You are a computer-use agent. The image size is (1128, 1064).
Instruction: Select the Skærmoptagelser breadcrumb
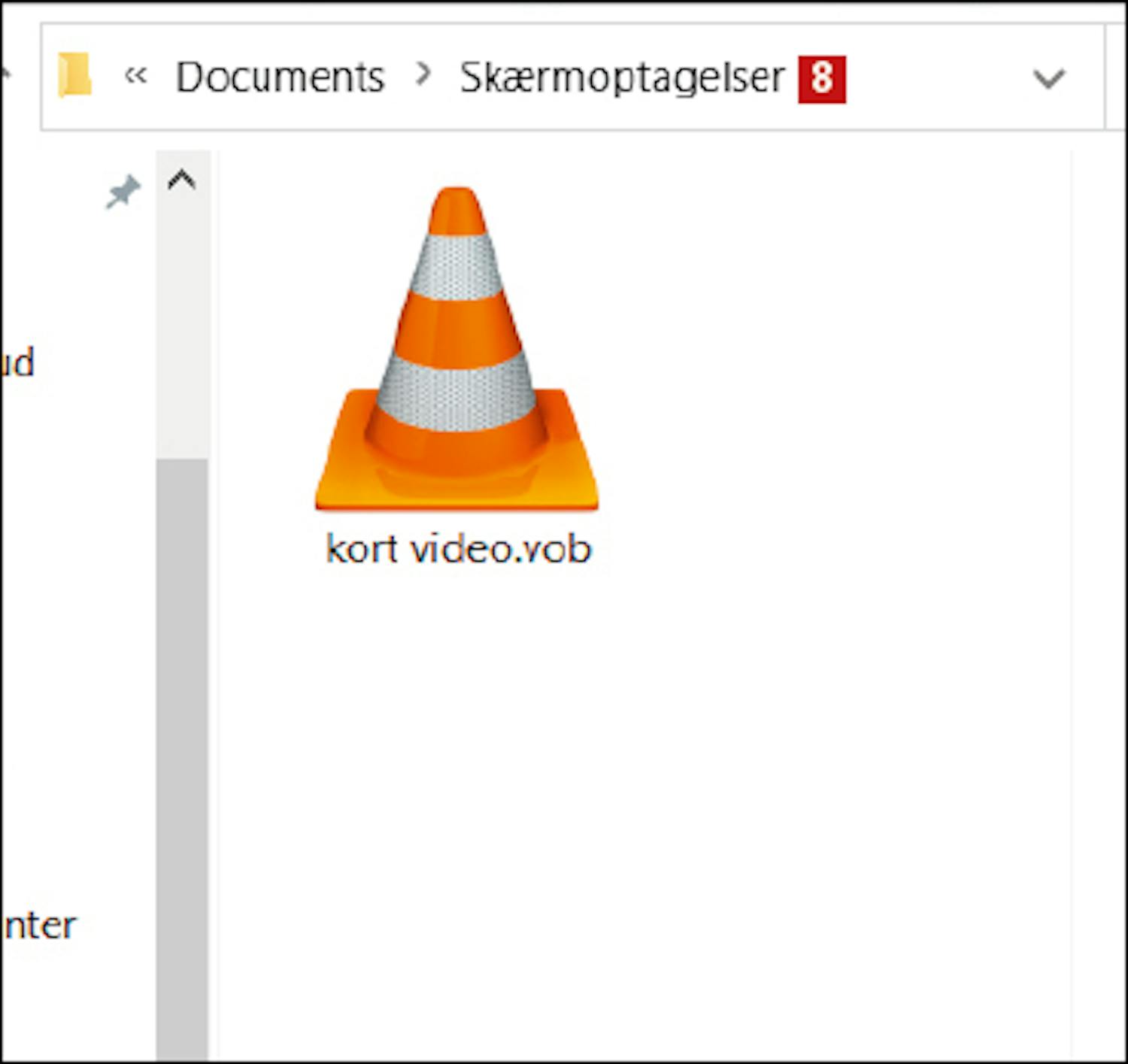(622, 77)
